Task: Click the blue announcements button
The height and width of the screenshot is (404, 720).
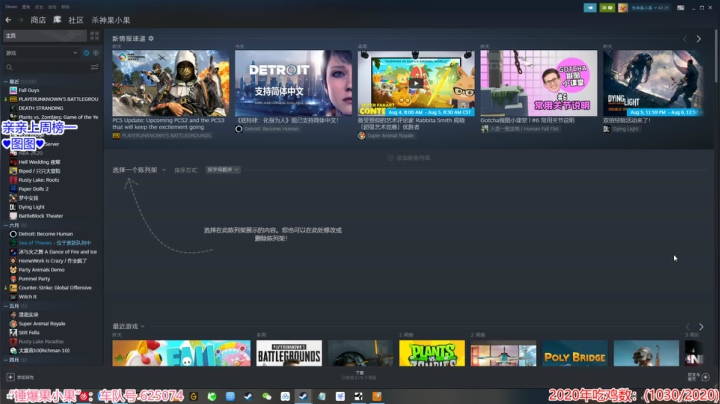Action: (x=590, y=8)
